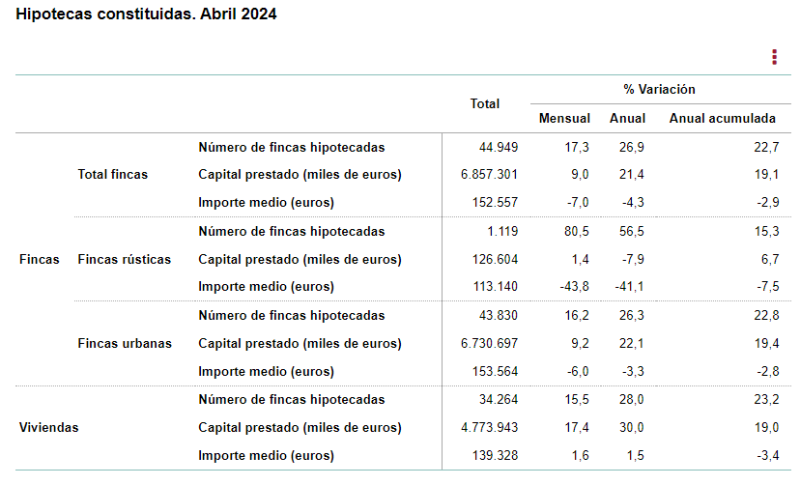The width and height of the screenshot is (800, 485).
Task: Select the 'Hipotecas constituidas. Abril 2024' title
Action: (146, 14)
